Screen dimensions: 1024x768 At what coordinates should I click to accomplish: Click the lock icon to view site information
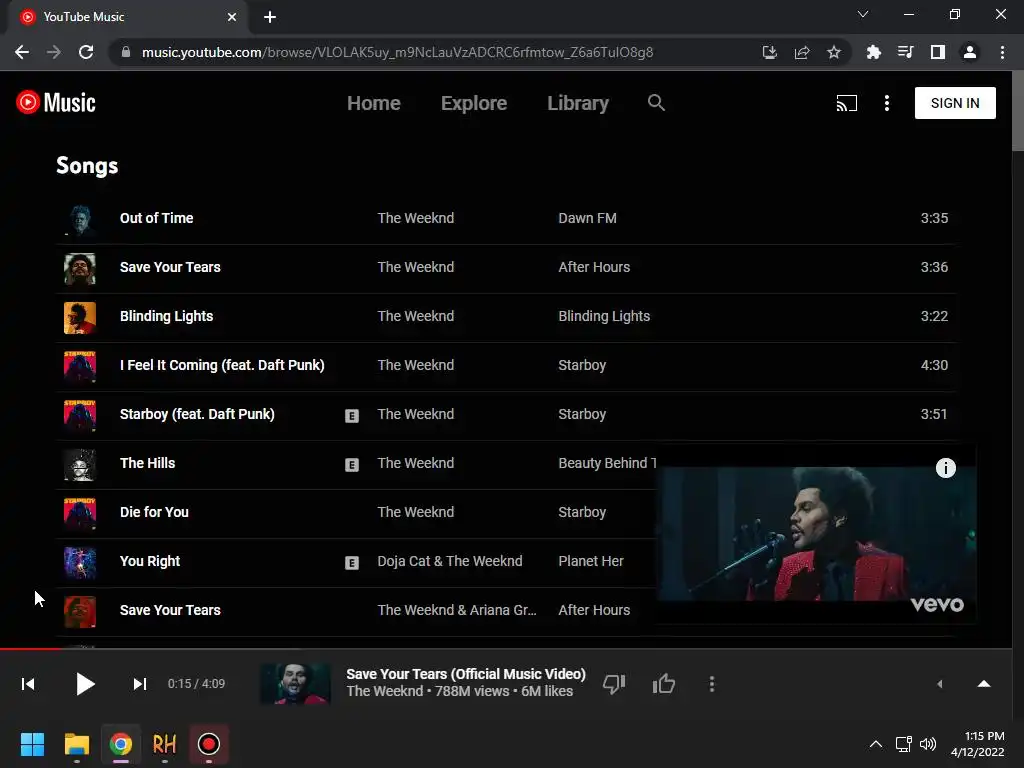(126, 52)
